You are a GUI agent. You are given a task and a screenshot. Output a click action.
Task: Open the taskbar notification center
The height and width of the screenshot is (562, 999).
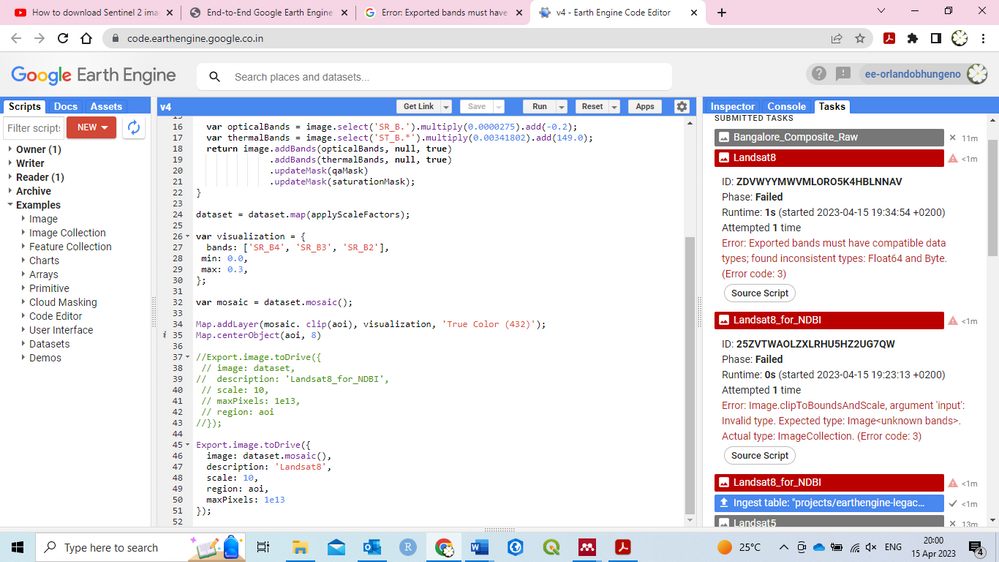coord(975,547)
